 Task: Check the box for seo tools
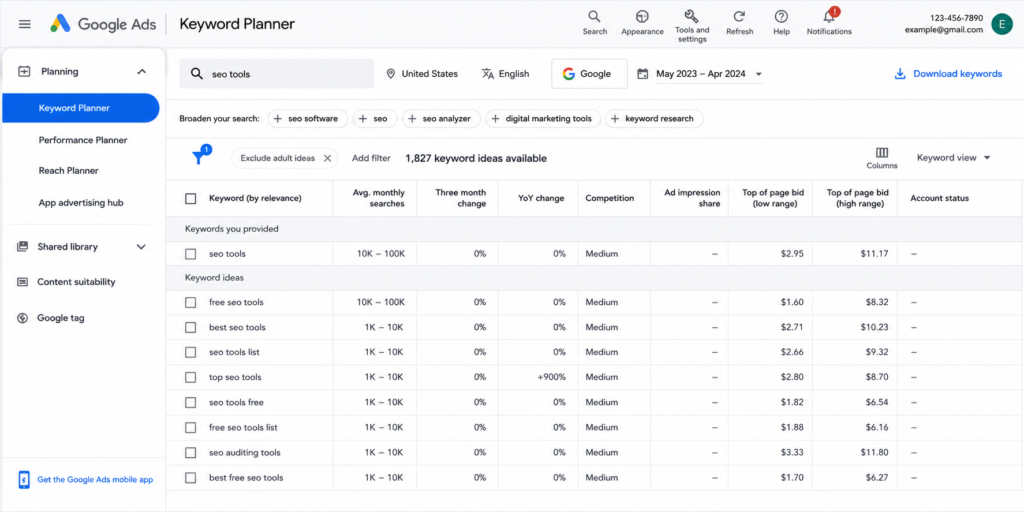coord(191,254)
